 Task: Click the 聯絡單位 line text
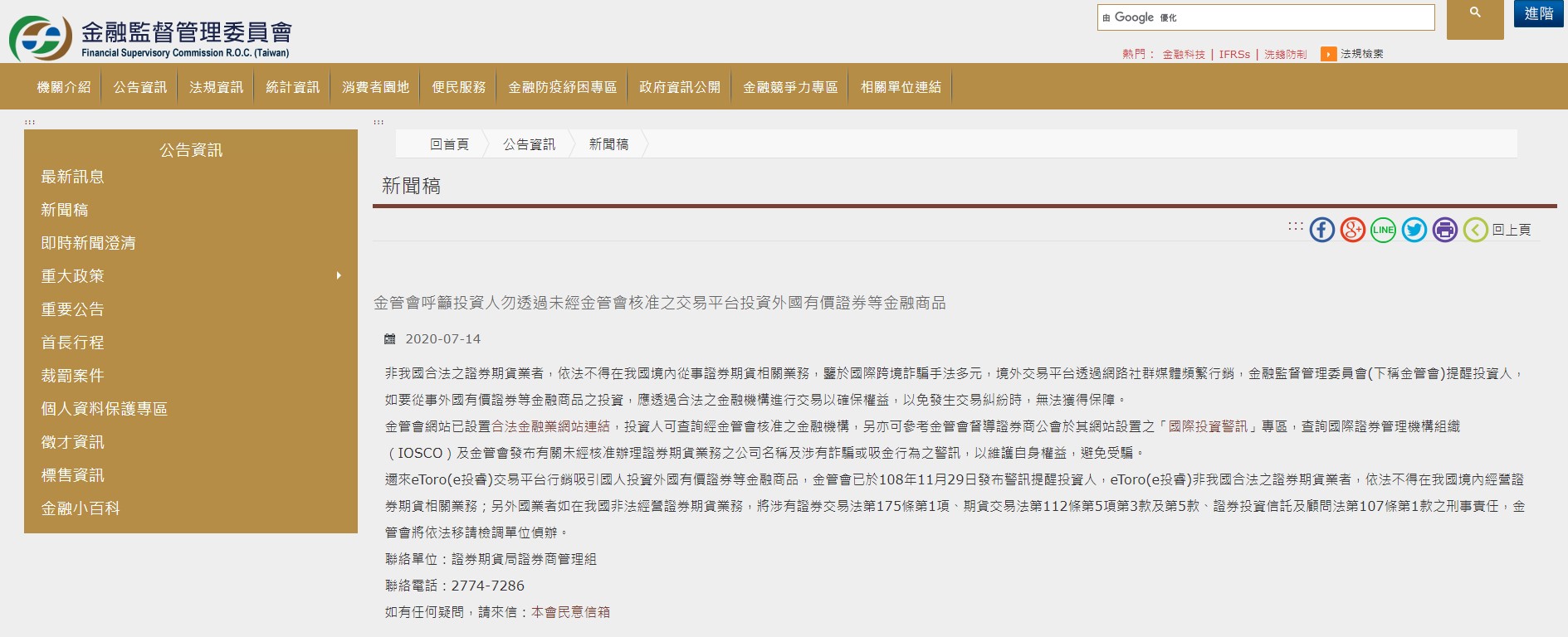(x=491, y=559)
